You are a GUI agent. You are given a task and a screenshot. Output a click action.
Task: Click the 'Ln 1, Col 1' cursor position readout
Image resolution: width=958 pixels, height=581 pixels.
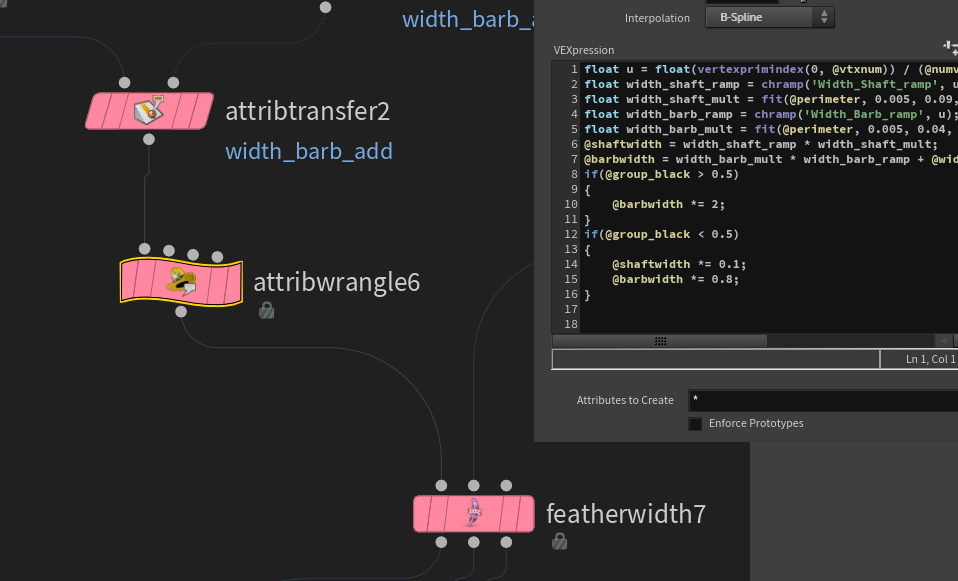[x=930, y=359]
